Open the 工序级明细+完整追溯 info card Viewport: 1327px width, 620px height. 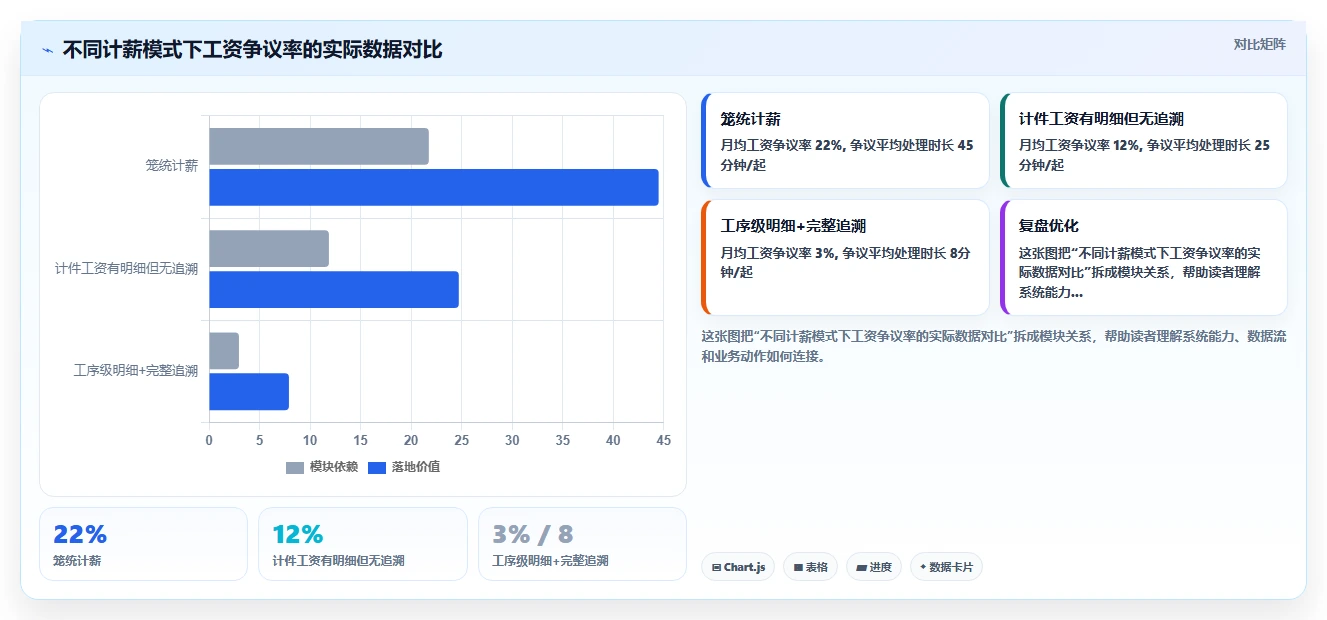coord(845,258)
